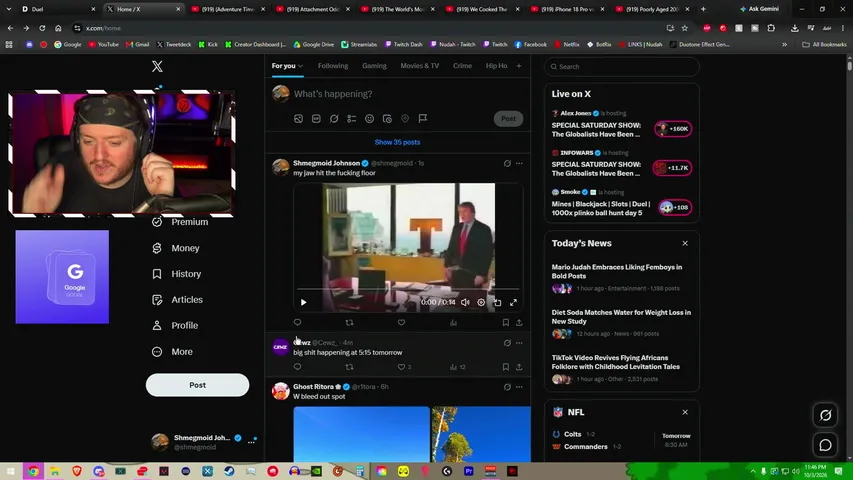Viewport: 853px width, 480px height.
Task: View analytics of Shmegmoid Johnson post
Action: click(453, 322)
